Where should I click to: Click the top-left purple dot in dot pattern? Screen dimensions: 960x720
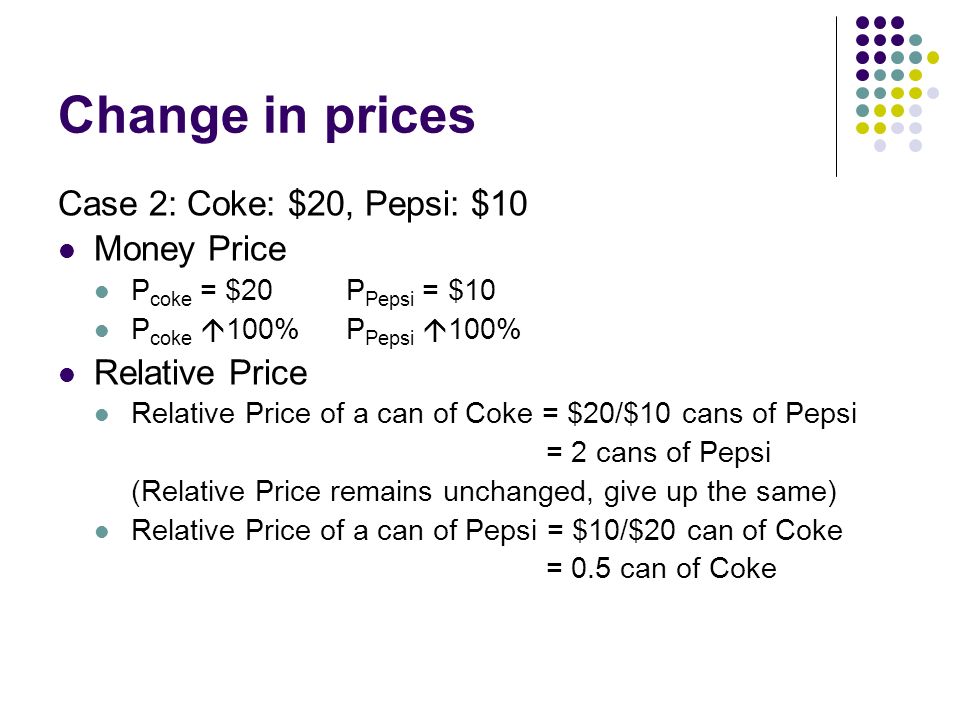tap(863, 23)
